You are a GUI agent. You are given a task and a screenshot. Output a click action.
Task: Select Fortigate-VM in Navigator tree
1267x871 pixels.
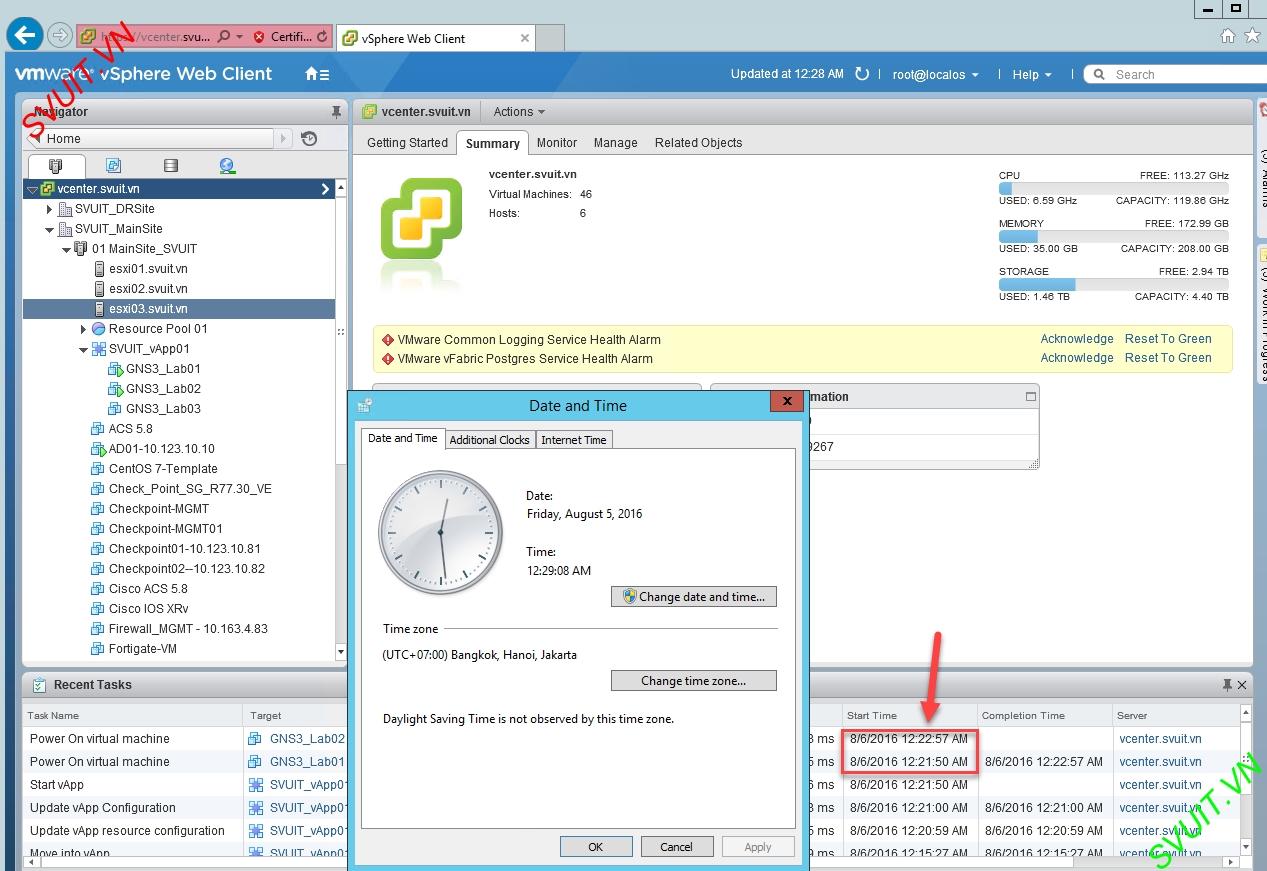(142, 649)
